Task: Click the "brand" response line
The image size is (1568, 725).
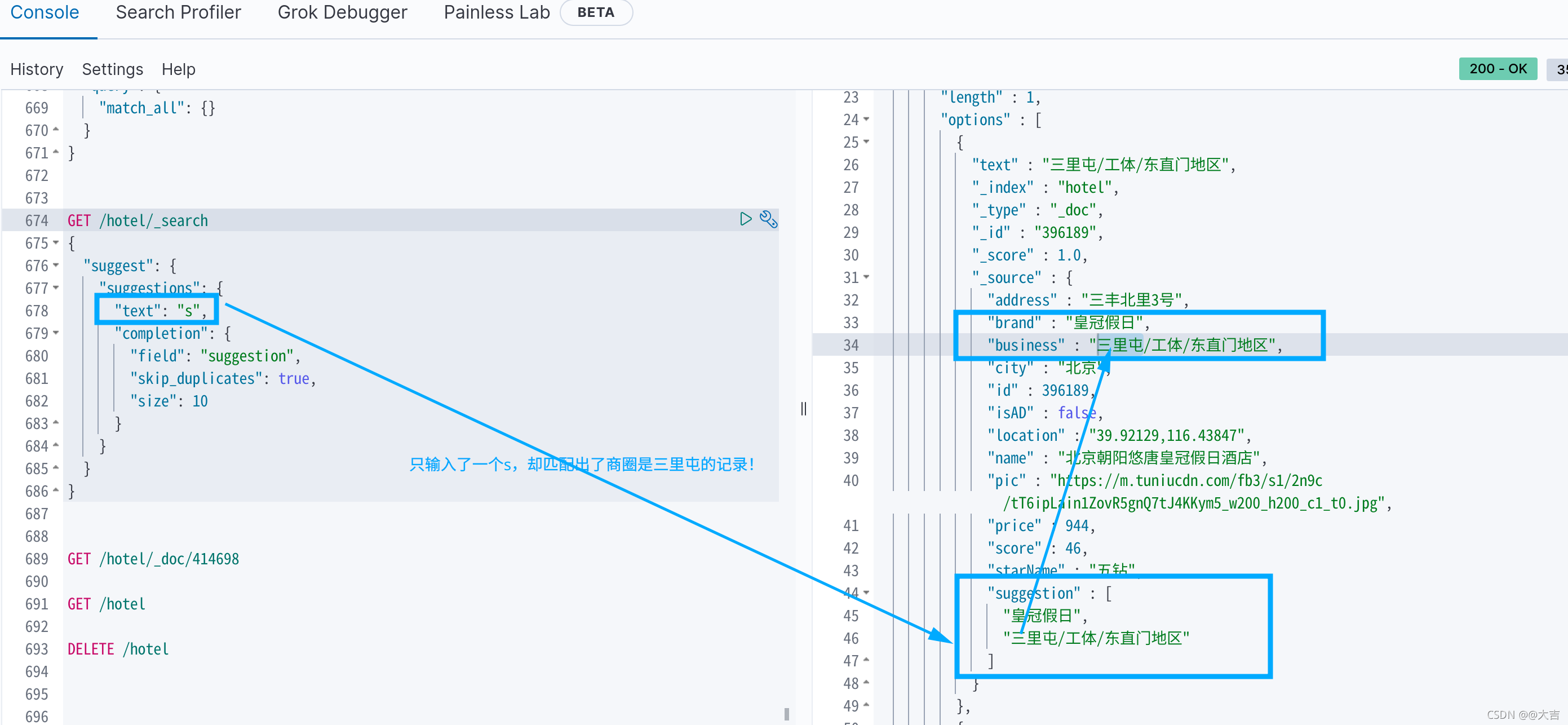Action: coord(1069,322)
